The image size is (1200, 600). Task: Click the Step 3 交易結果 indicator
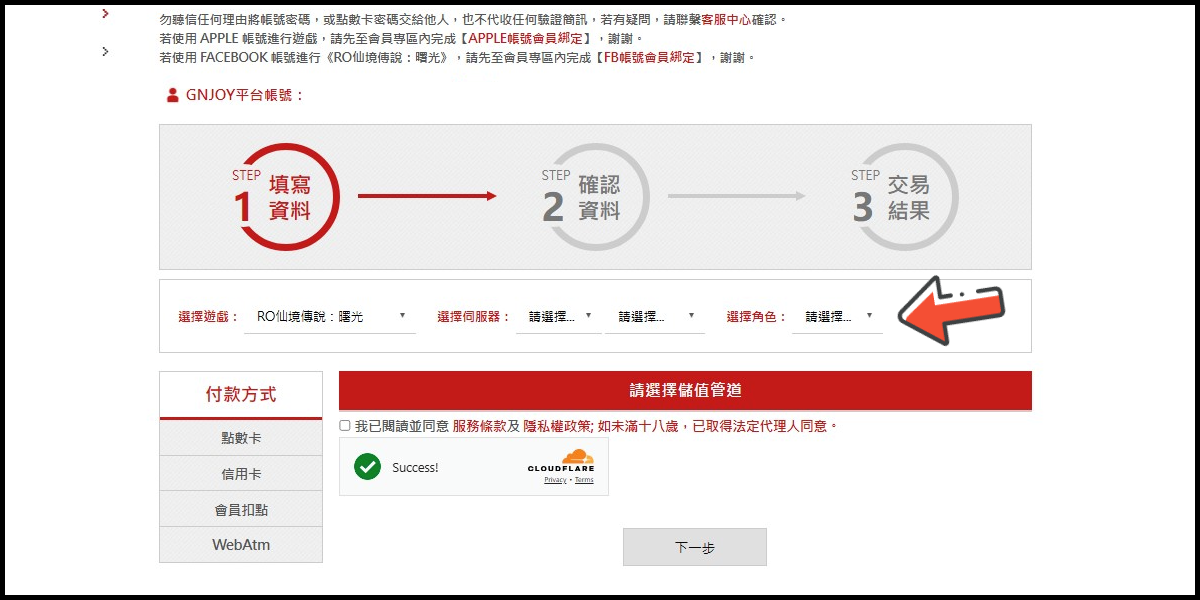[906, 197]
